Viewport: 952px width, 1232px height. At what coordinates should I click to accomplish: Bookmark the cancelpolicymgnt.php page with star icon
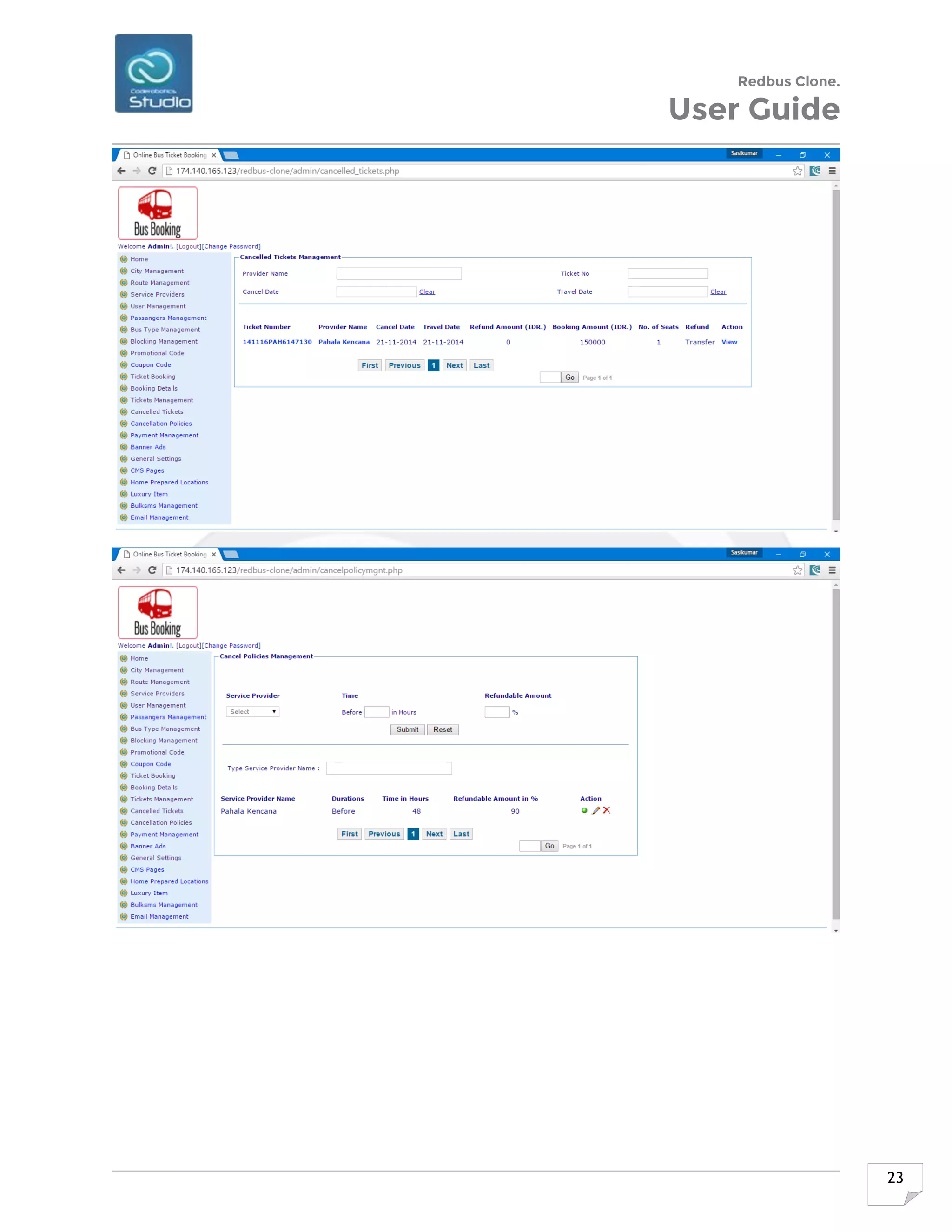click(798, 570)
